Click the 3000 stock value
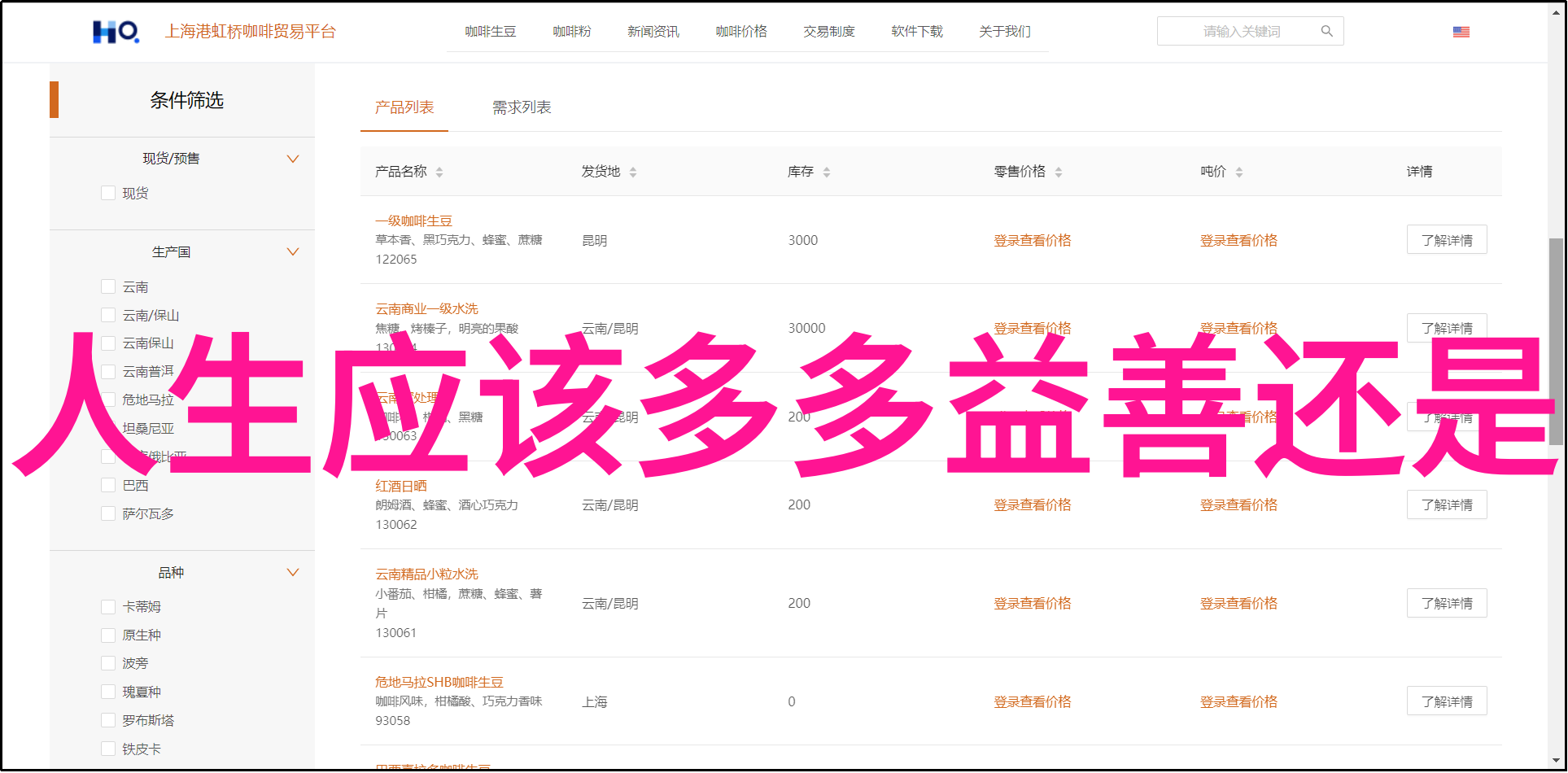This screenshot has height=773, width=1568. point(803,240)
